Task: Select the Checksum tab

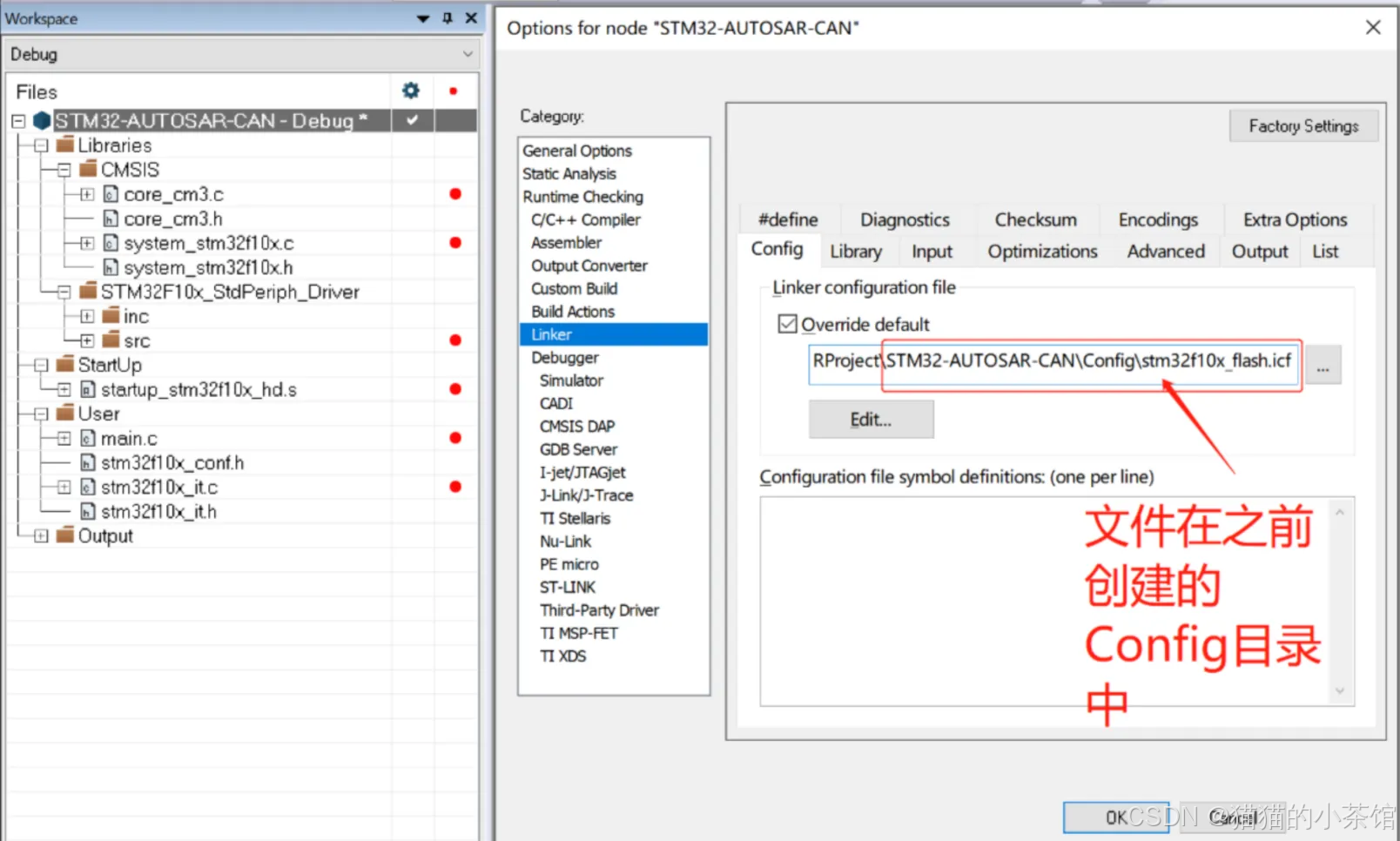Action: tap(1035, 219)
